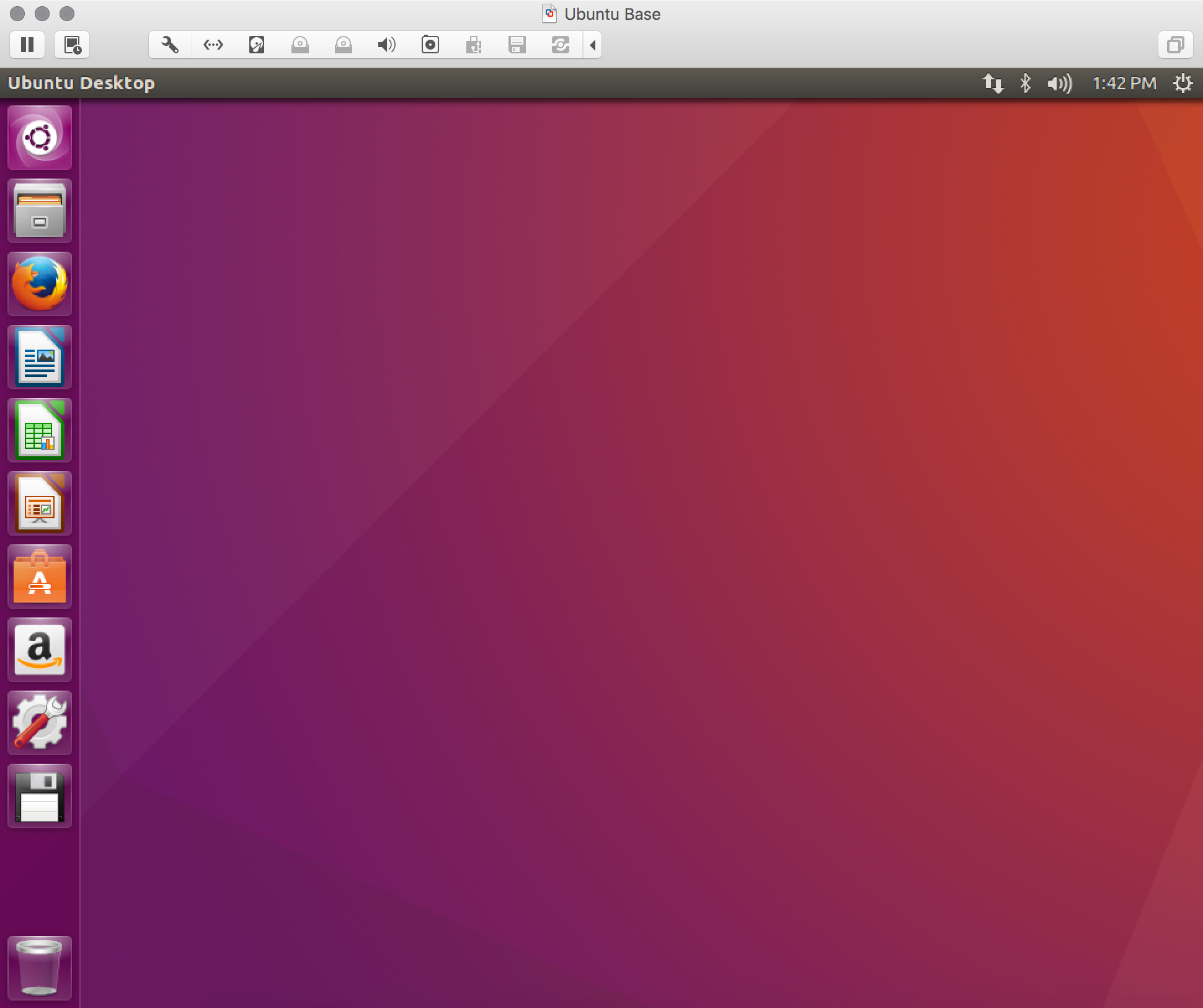Image resolution: width=1203 pixels, height=1008 pixels.
Task: Click the Ubuntu launcher dash button
Action: (x=40, y=138)
